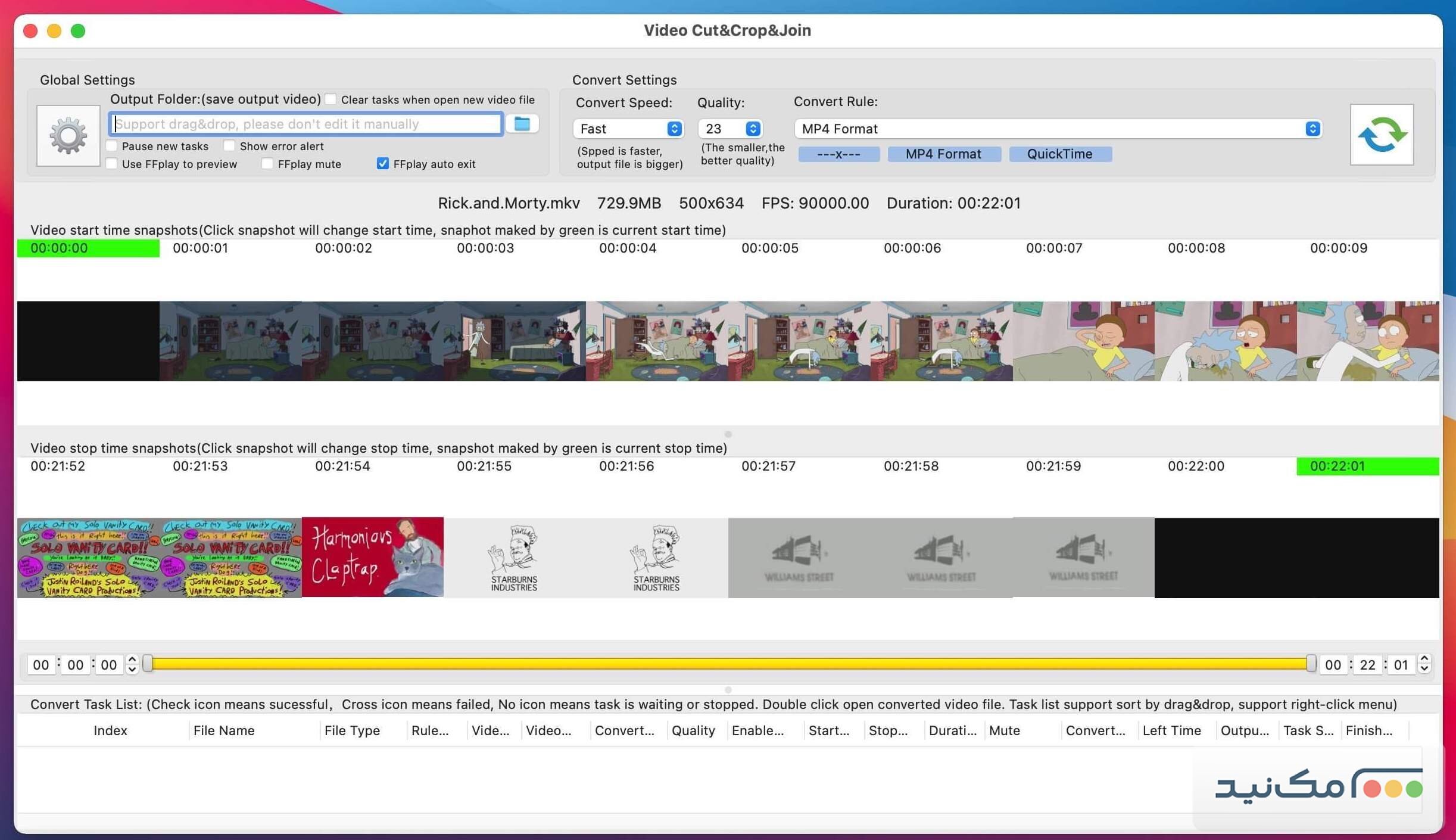Click the Stop column header in task list
Image resolution: width=1456 pixels, height=840 pixels.
[887, 730]
